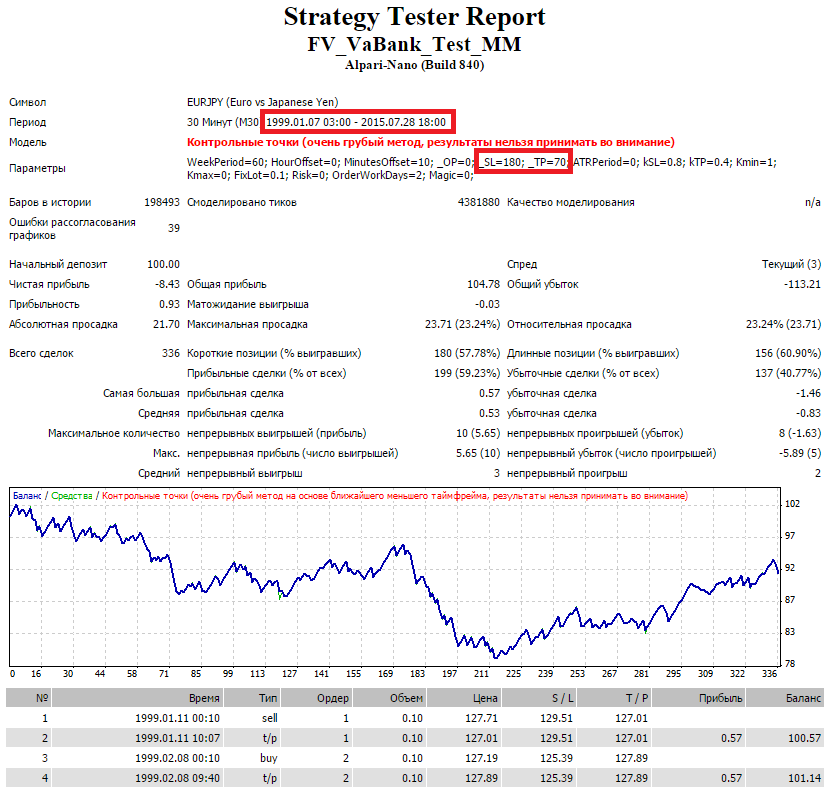Click the Короткие позиции value 180 (57.78%)
This screenshot has height=793, width=837.
coord(467,353)
